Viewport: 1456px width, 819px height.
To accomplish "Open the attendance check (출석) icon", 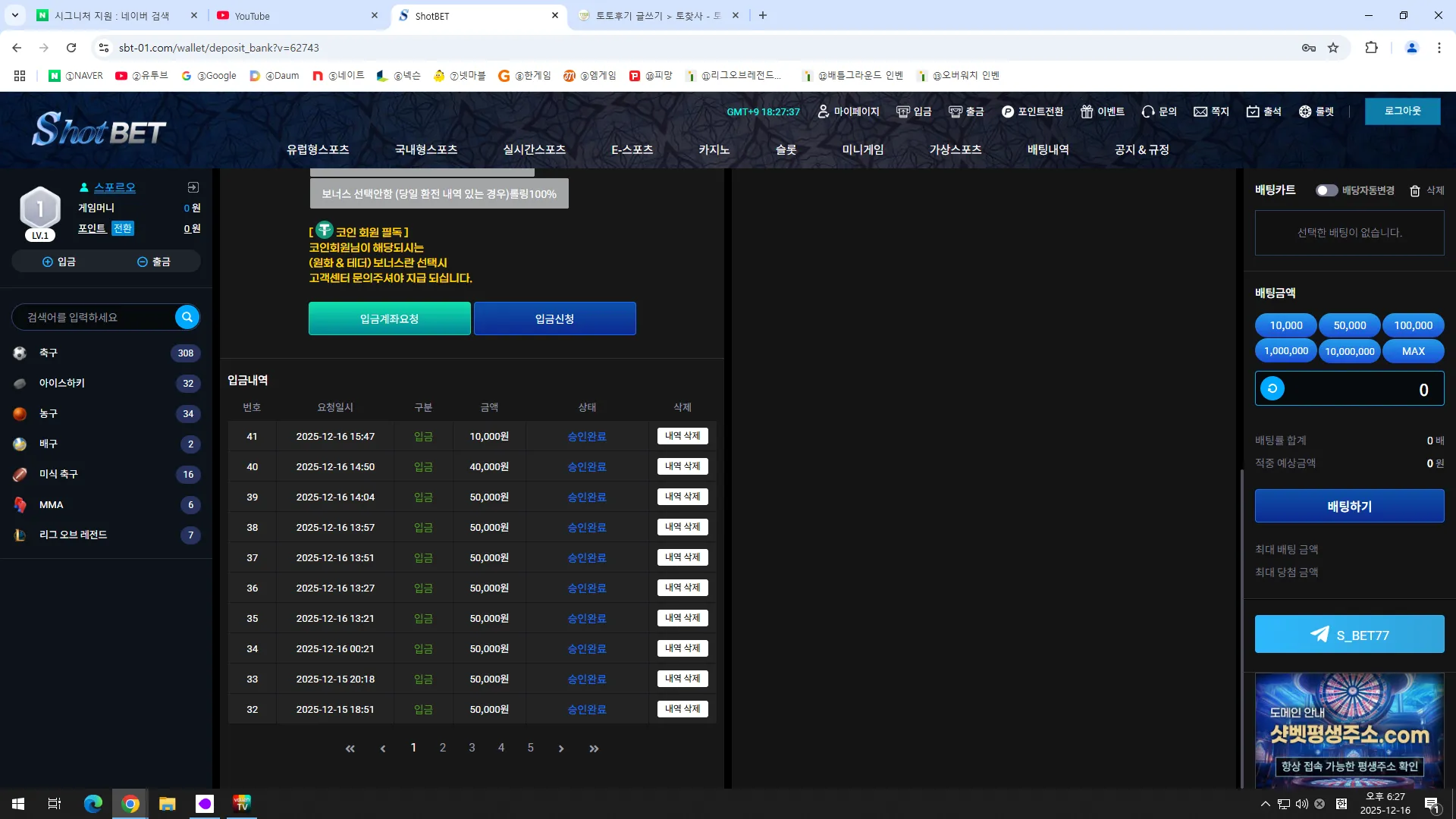I will pos(1253,111).
